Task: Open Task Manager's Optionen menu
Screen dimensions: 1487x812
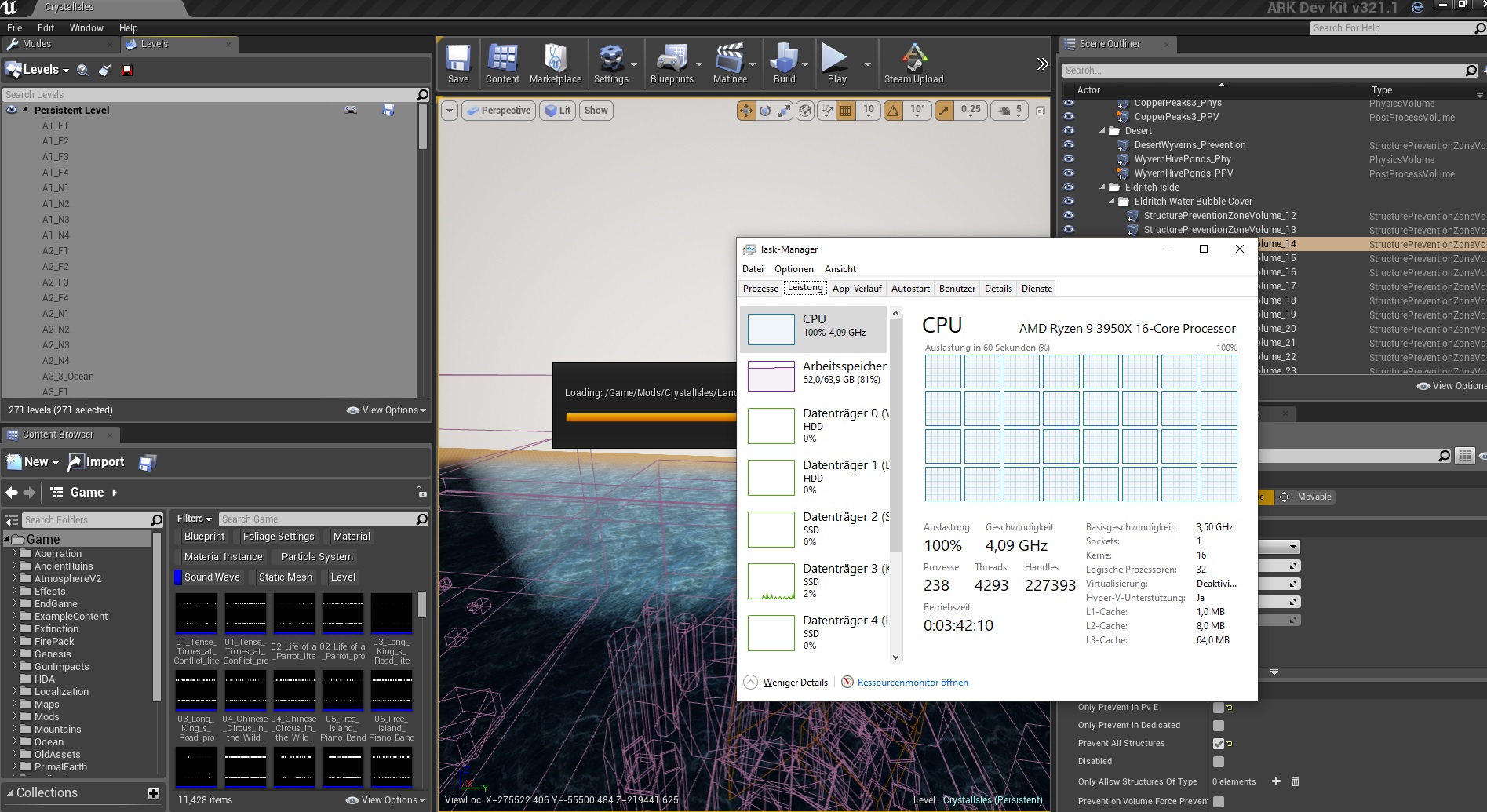Action: coord(794,269)
